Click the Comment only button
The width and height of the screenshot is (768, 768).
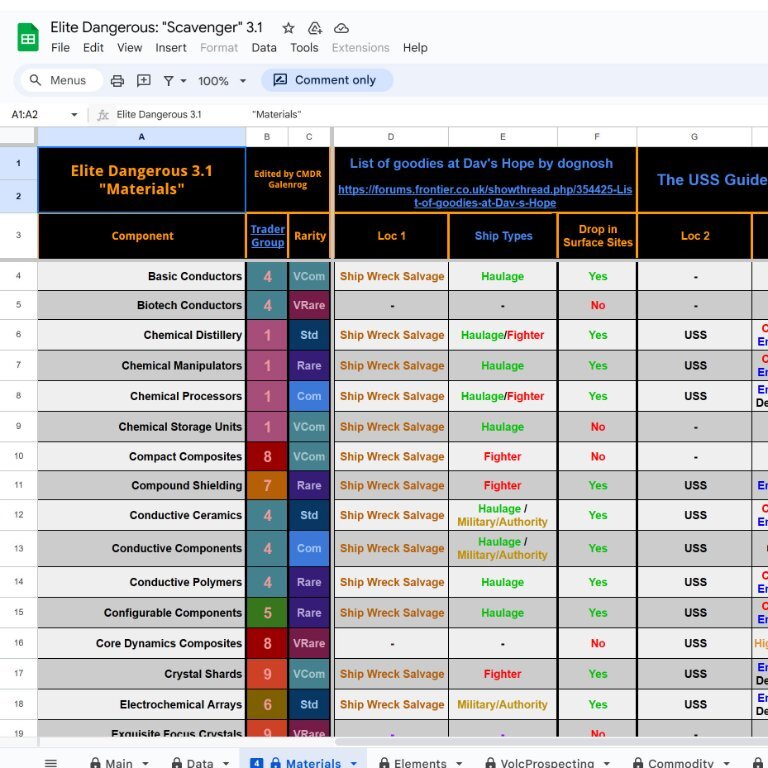(x=326, y=80)
